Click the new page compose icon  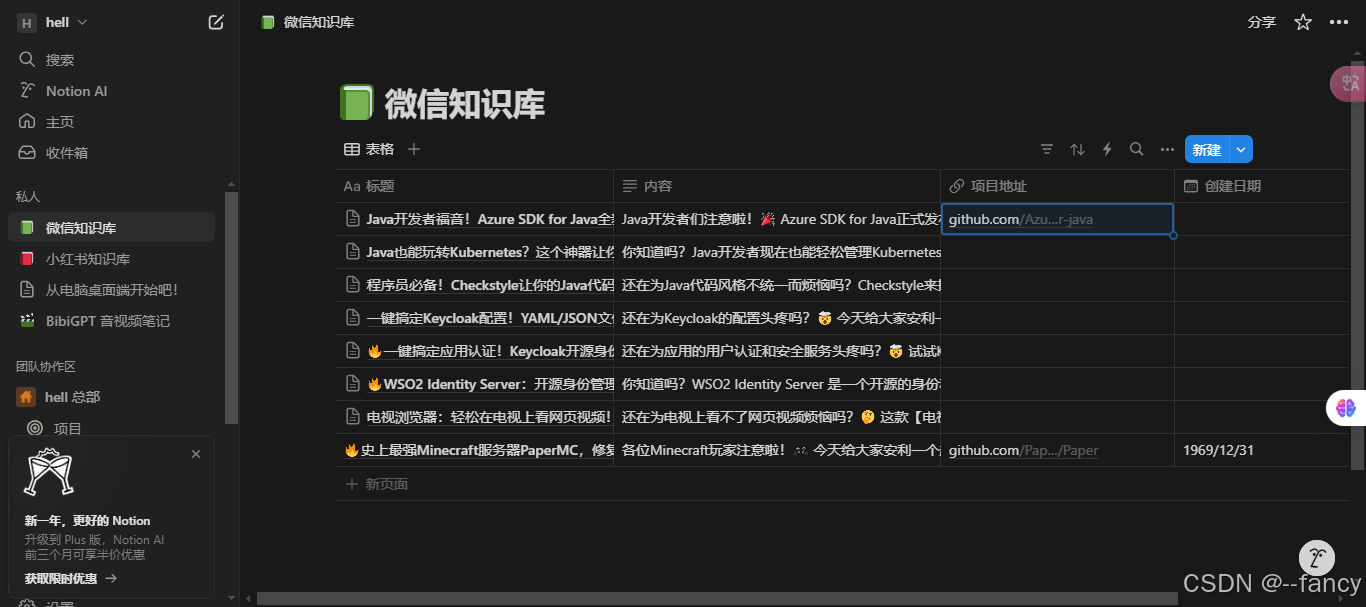pos(216,22)
